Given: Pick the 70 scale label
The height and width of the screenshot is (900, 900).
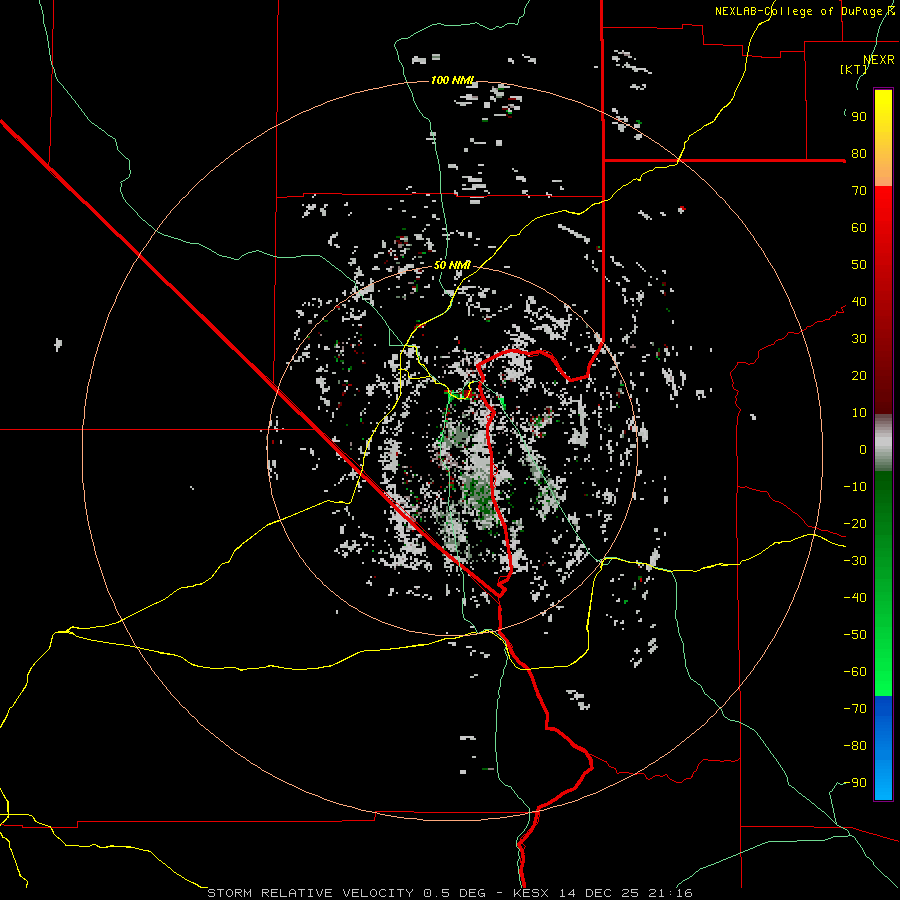Looking at the screenshot, I should pos(859,191).
